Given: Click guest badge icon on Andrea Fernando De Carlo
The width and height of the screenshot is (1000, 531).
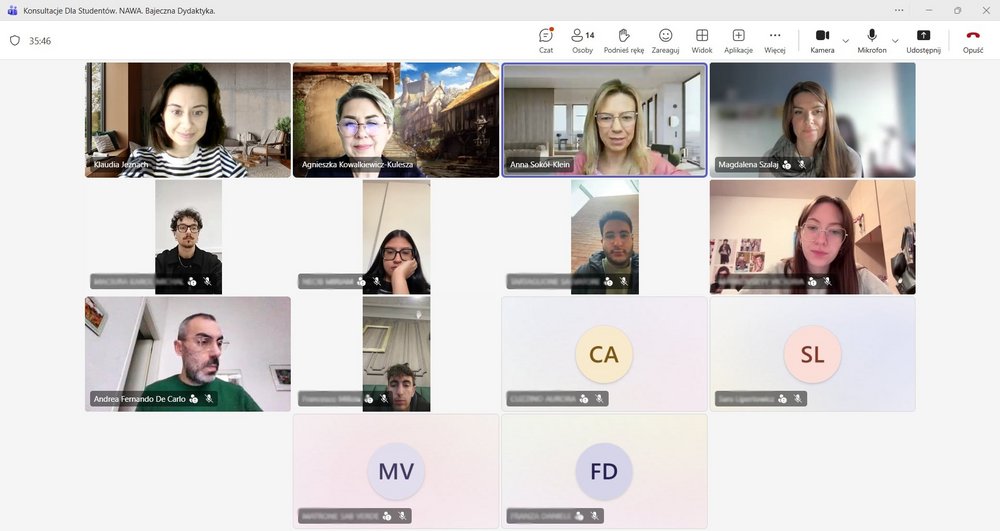Looking at the screenshot, I should click(x=193, y=399).
